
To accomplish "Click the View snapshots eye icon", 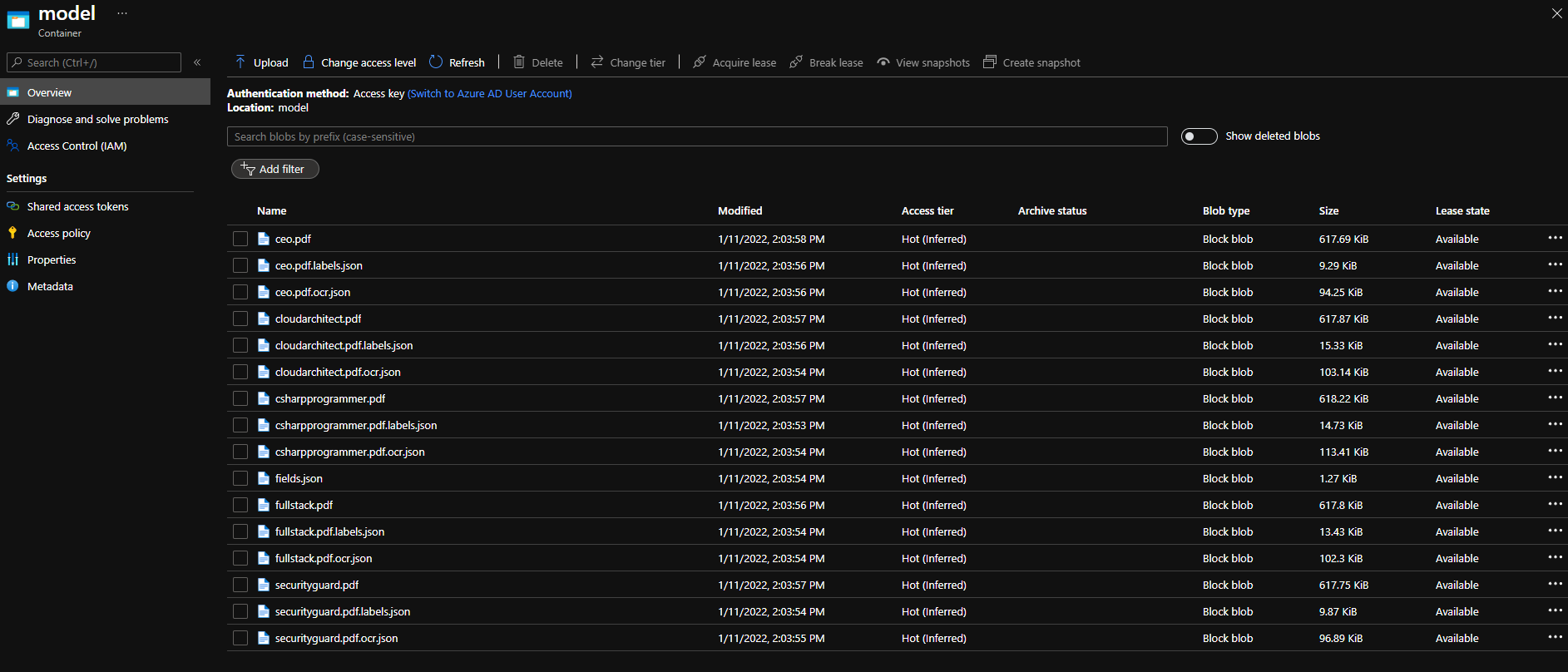I will 883,62.
